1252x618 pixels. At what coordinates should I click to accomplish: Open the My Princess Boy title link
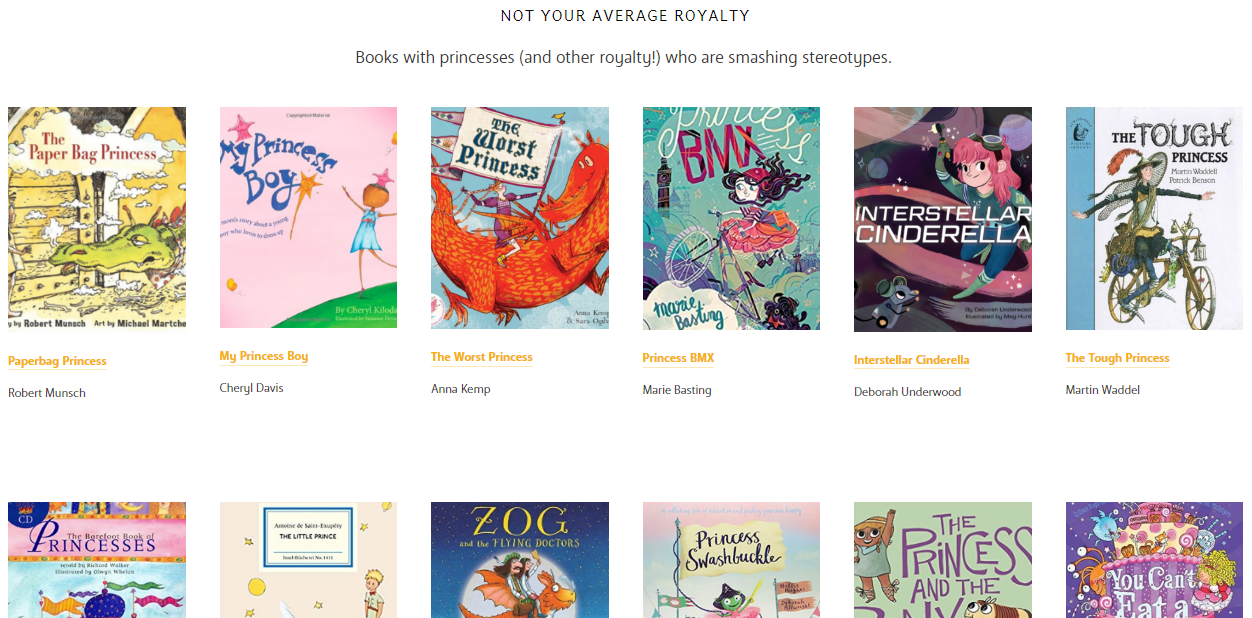click(264, 356)
